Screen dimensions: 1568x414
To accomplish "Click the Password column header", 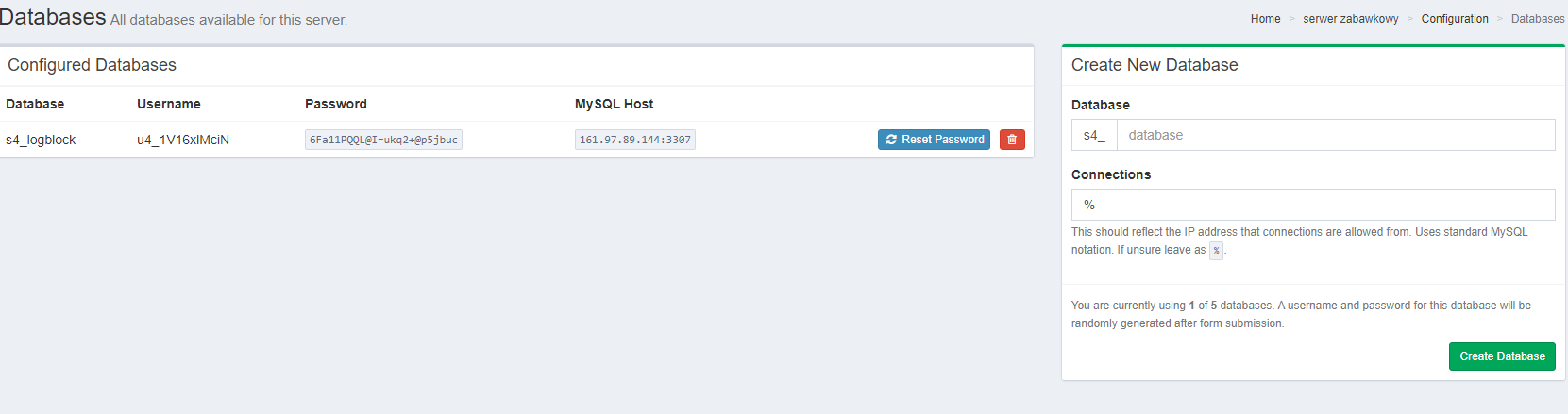I will (x=336, y=104).
